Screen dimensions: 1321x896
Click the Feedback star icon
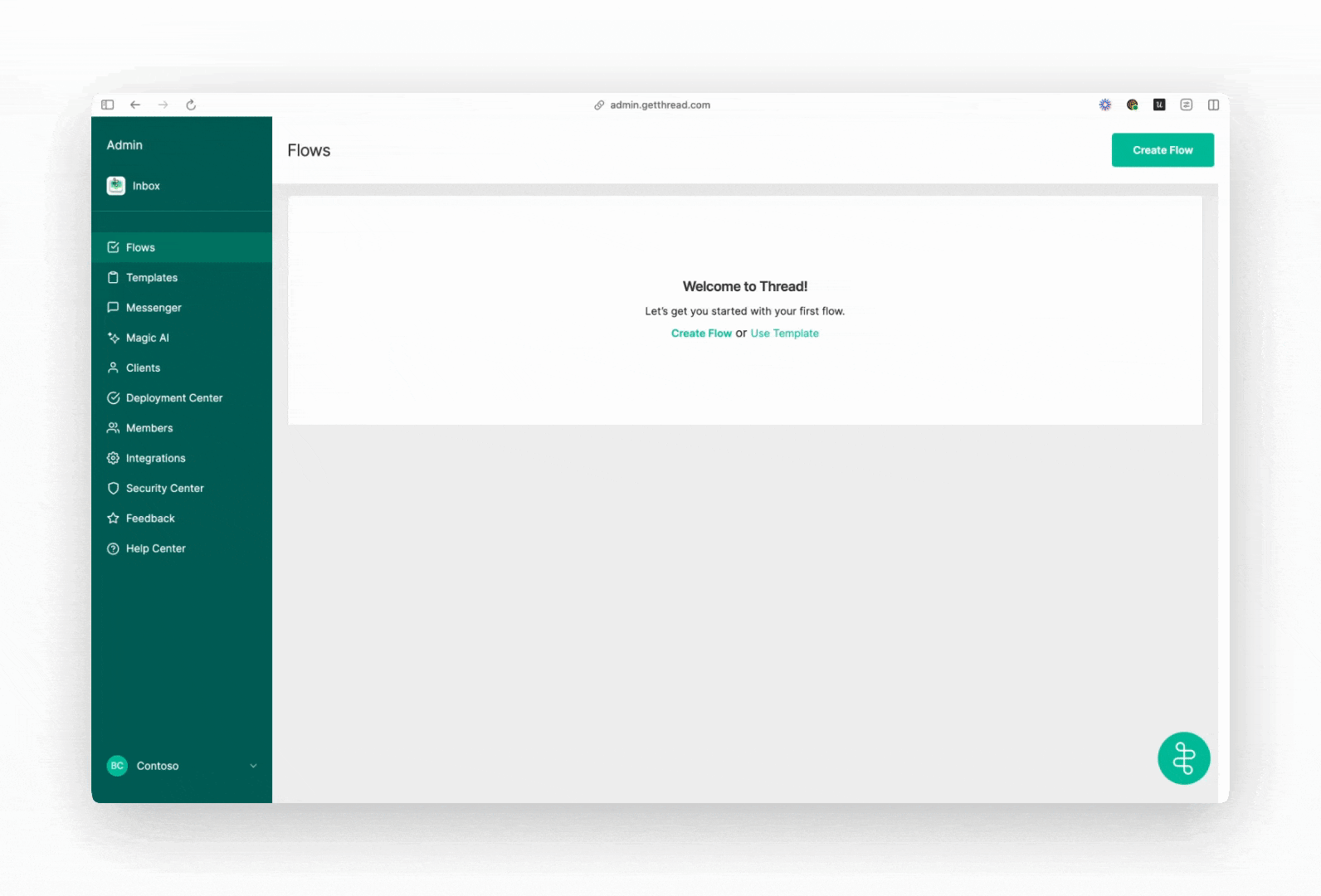pos(114,519)
